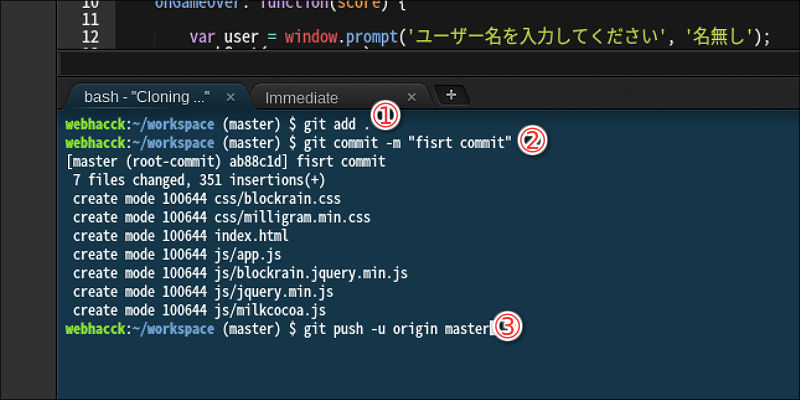This screenshot has height=400, width=800.
Task: Open a new tab with plus button
Action: point(451,95)
